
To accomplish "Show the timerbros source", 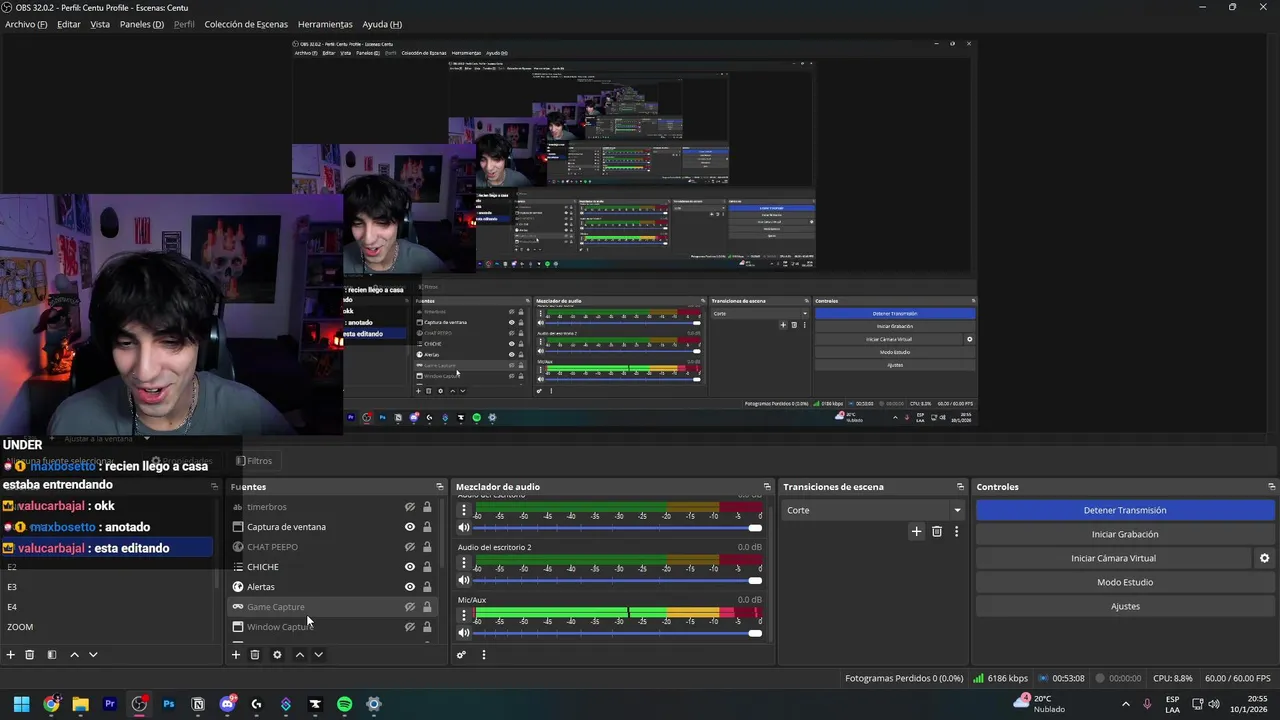I will pyautogui.click(x=409, y=507).
